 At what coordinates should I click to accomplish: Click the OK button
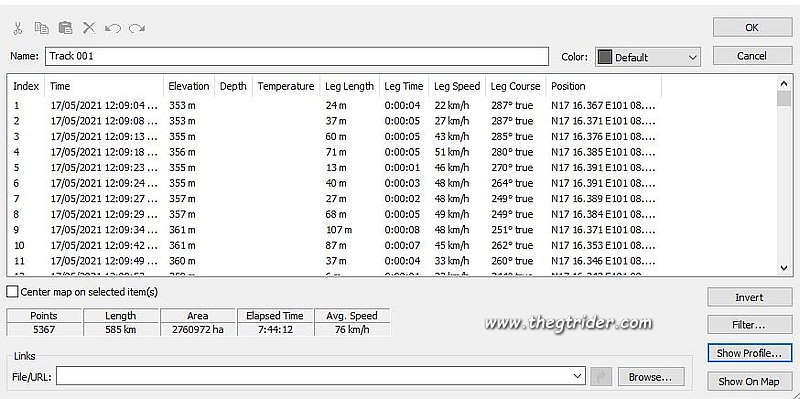click(752, 28)
